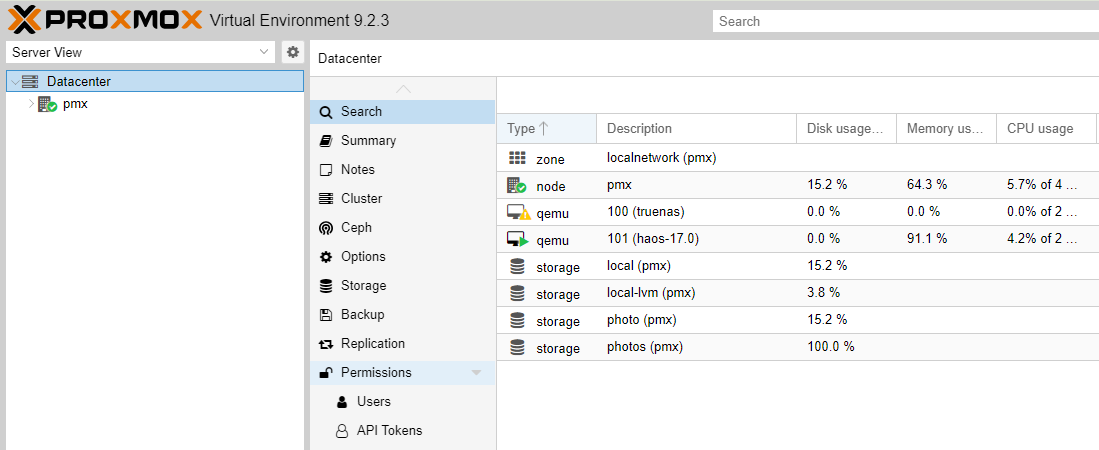The image size is (1099, 450).
Task: Select the pmx tree item label
Action: pos(75,104)
